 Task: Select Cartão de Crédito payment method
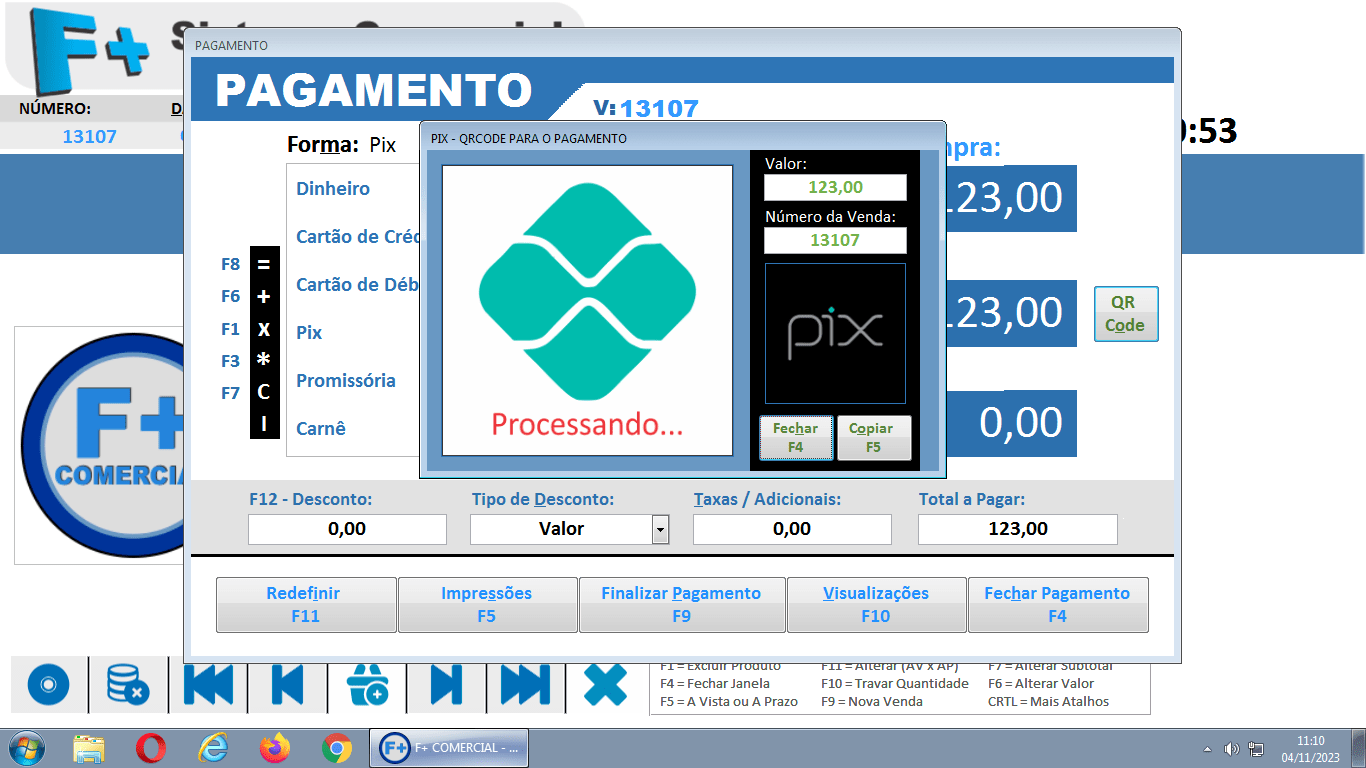coord(357,237)
